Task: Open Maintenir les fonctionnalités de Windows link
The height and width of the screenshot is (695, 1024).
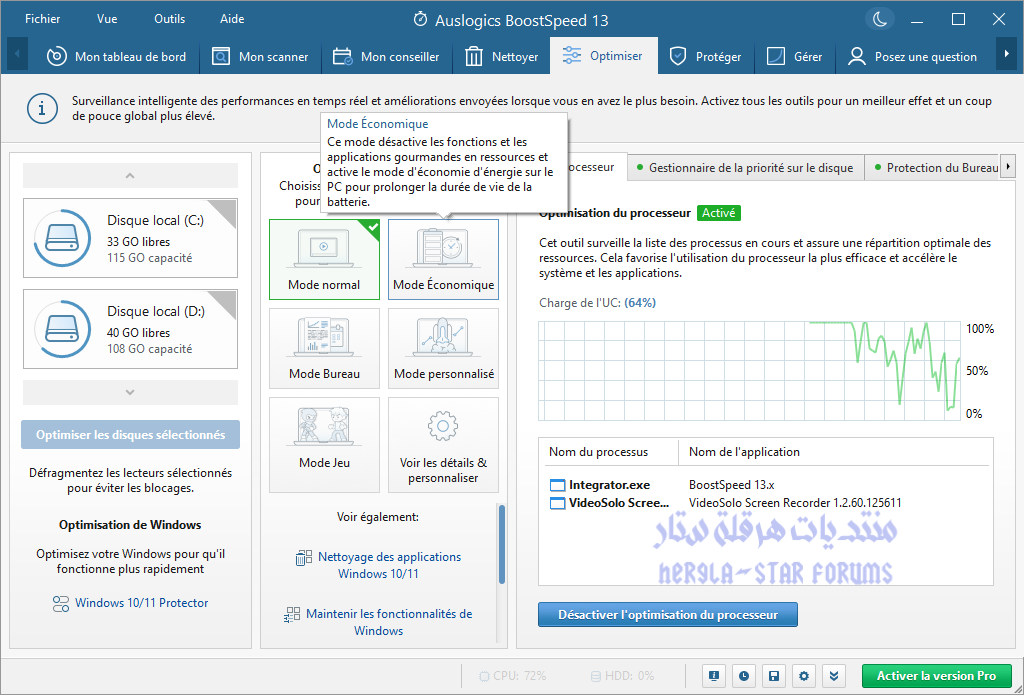Action: [x=389, y=622]
